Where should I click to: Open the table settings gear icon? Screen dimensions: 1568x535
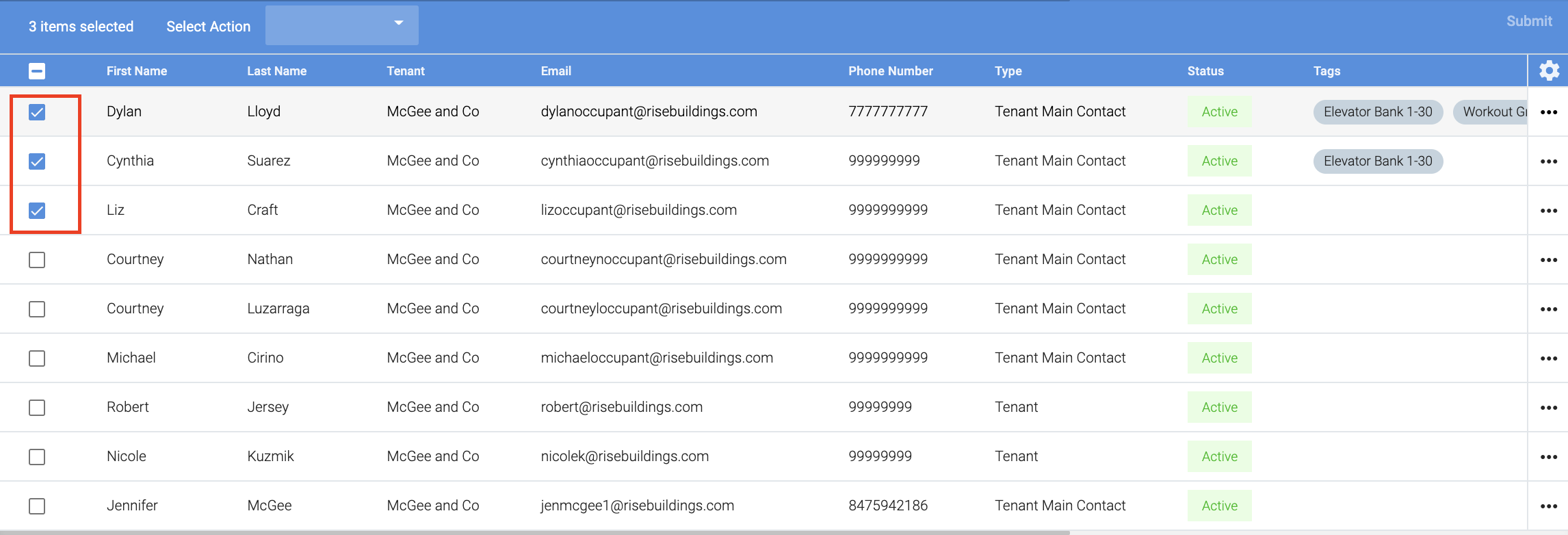(1549, 70)
